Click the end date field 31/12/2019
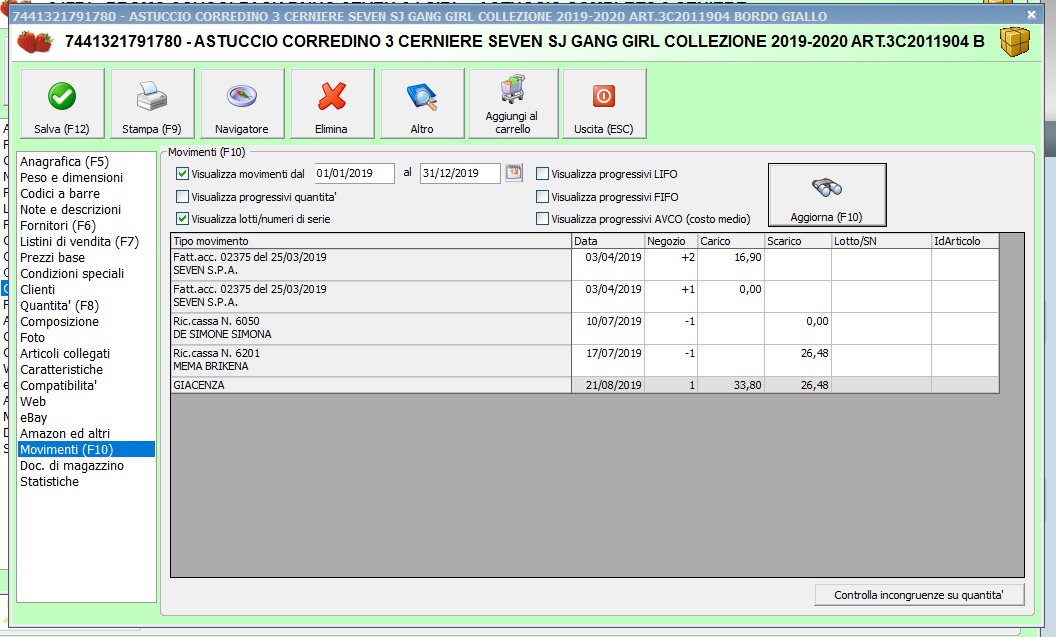 [460, 174]
